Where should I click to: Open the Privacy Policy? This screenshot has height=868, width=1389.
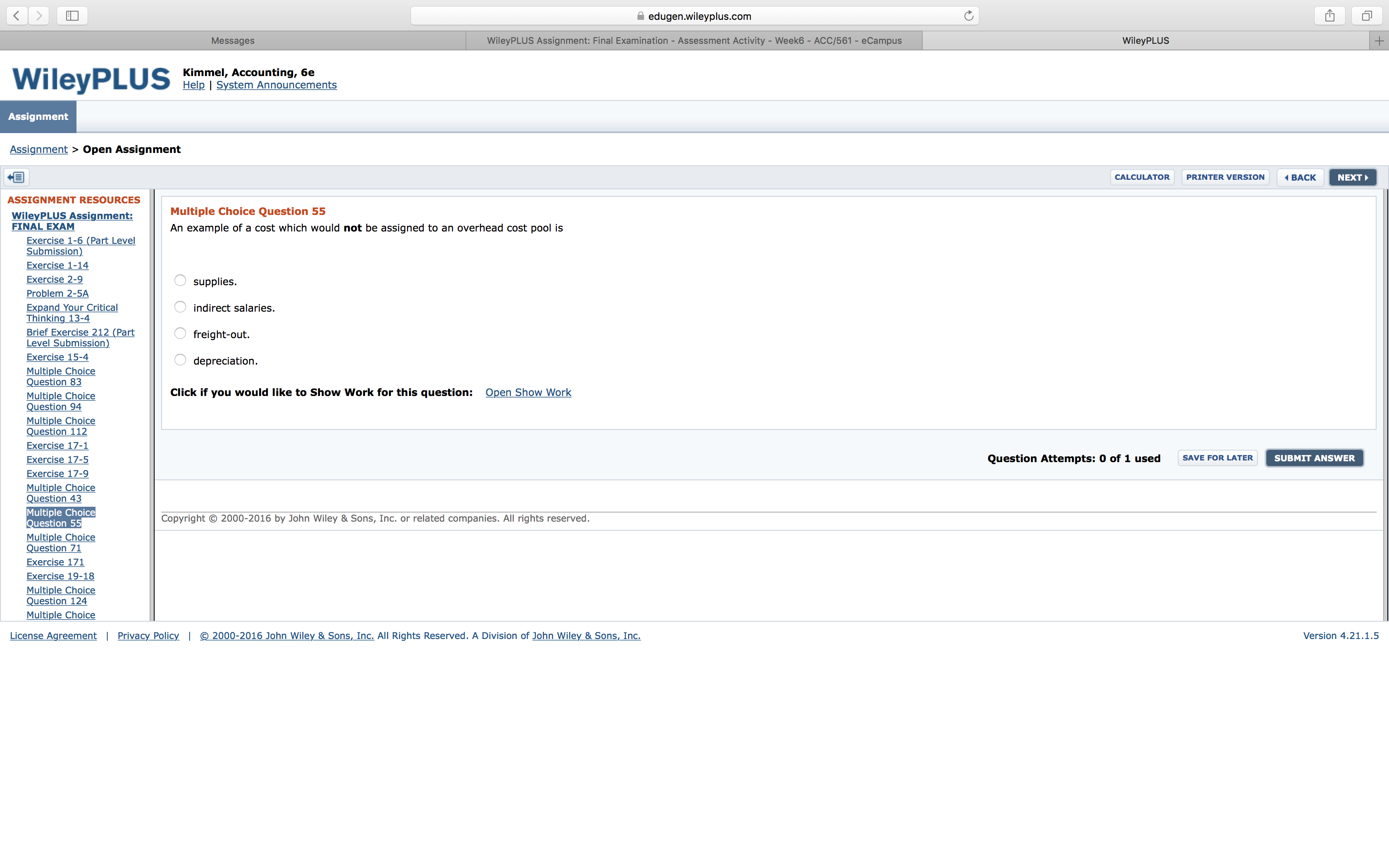(x=148, y=636)
